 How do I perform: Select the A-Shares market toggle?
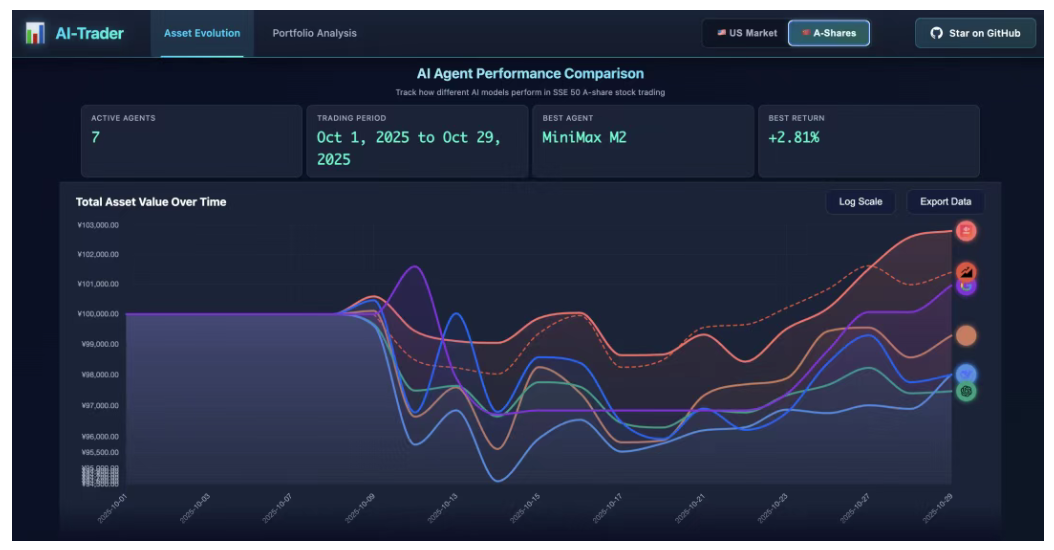pos(828,33)
